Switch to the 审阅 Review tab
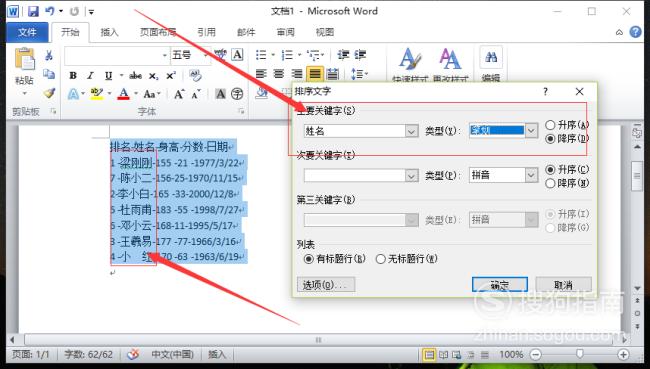650x369 pixels. pyautogui.click(x=286, y=32)
